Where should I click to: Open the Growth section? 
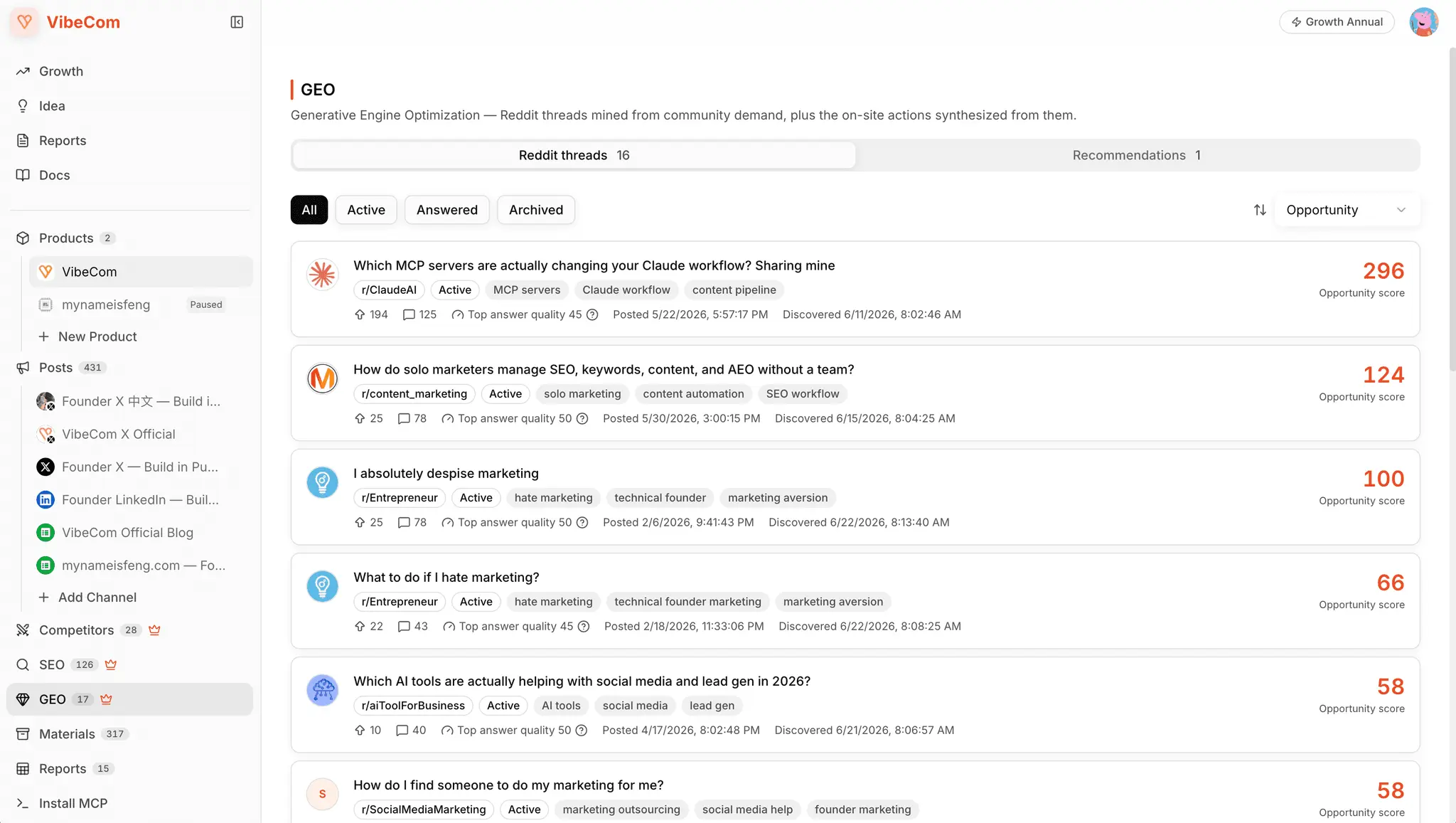tap(129, 71)
